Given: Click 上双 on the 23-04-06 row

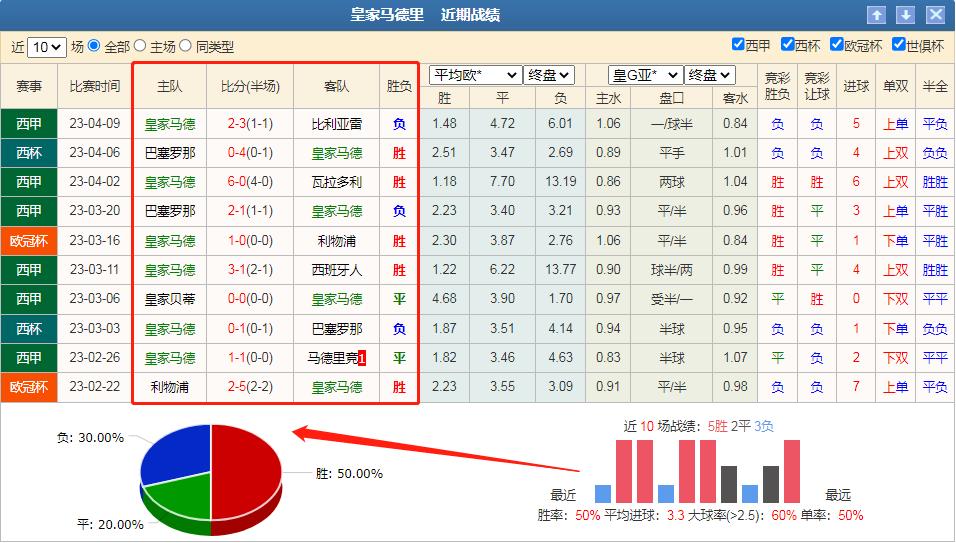Looking at the screenshot, I should [896, 153].
